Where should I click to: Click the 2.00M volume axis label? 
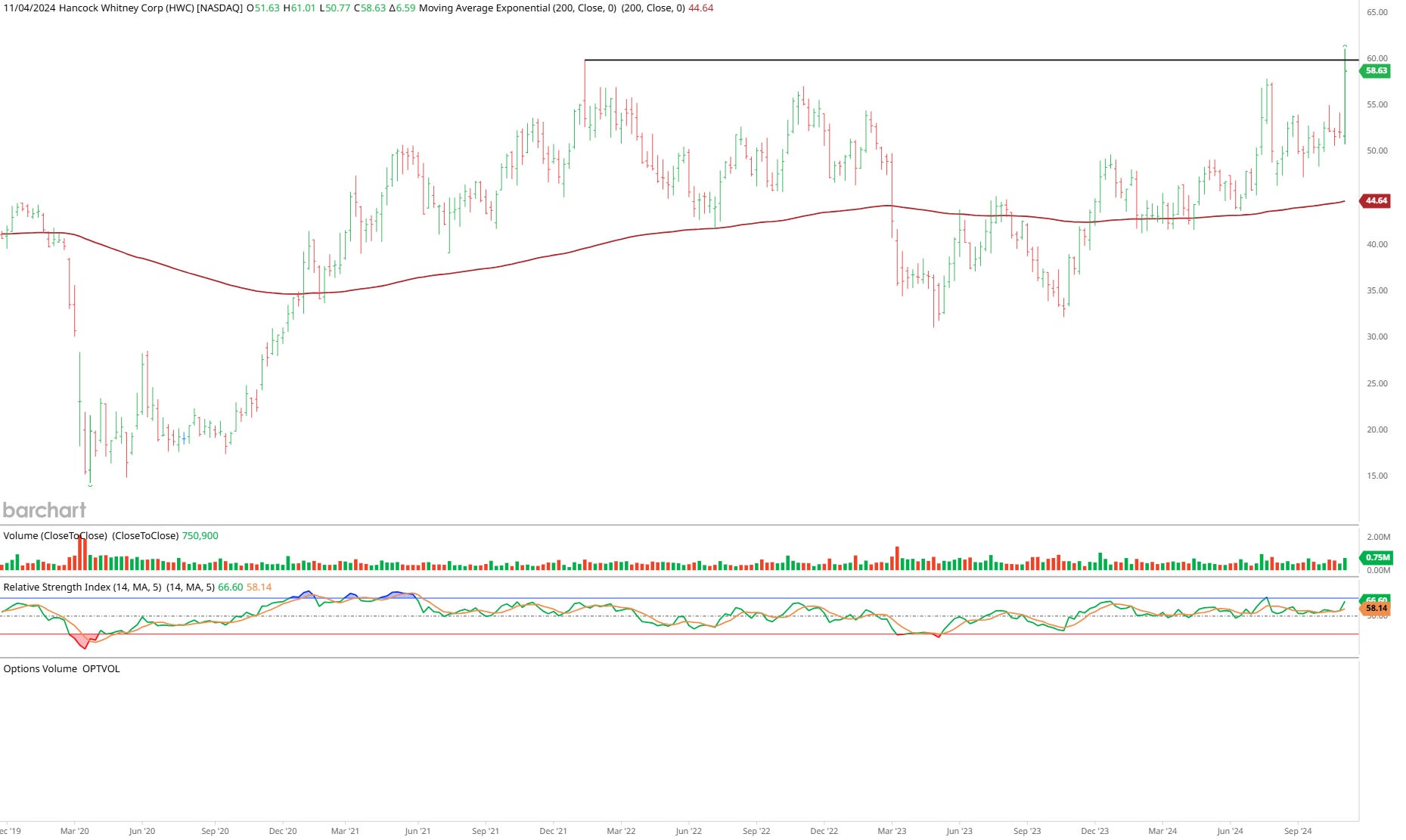pos(1379,537)
